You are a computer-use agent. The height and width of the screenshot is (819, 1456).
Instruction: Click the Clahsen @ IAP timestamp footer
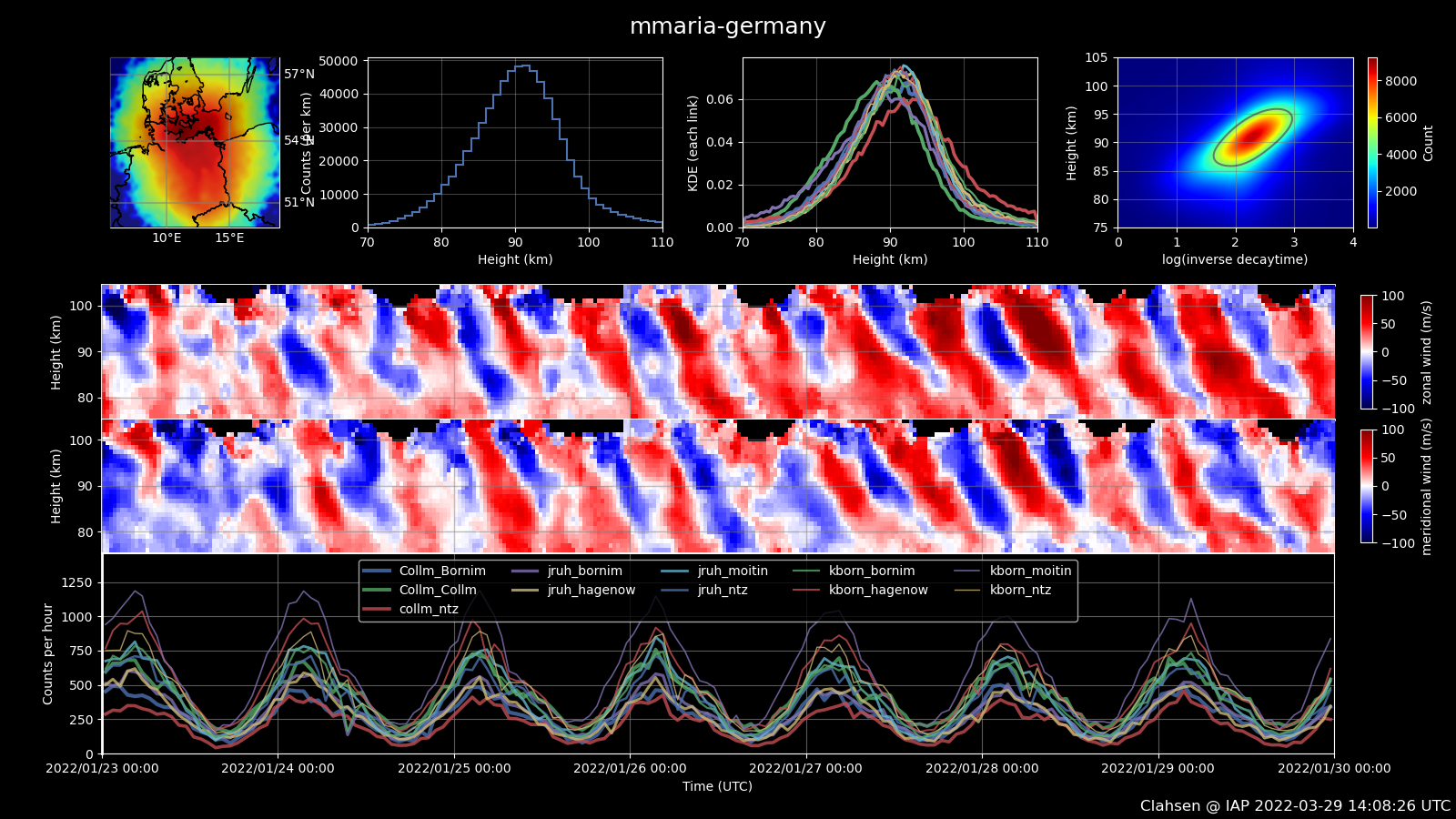click(x=1296, y=806)
